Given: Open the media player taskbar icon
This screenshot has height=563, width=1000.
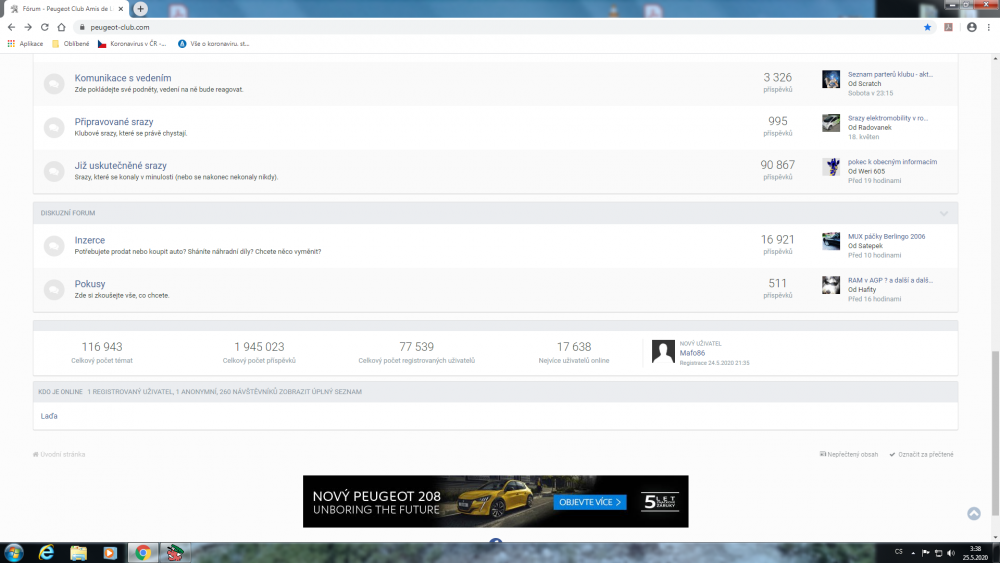Looking at the screenshot, I should pos(110,553).
